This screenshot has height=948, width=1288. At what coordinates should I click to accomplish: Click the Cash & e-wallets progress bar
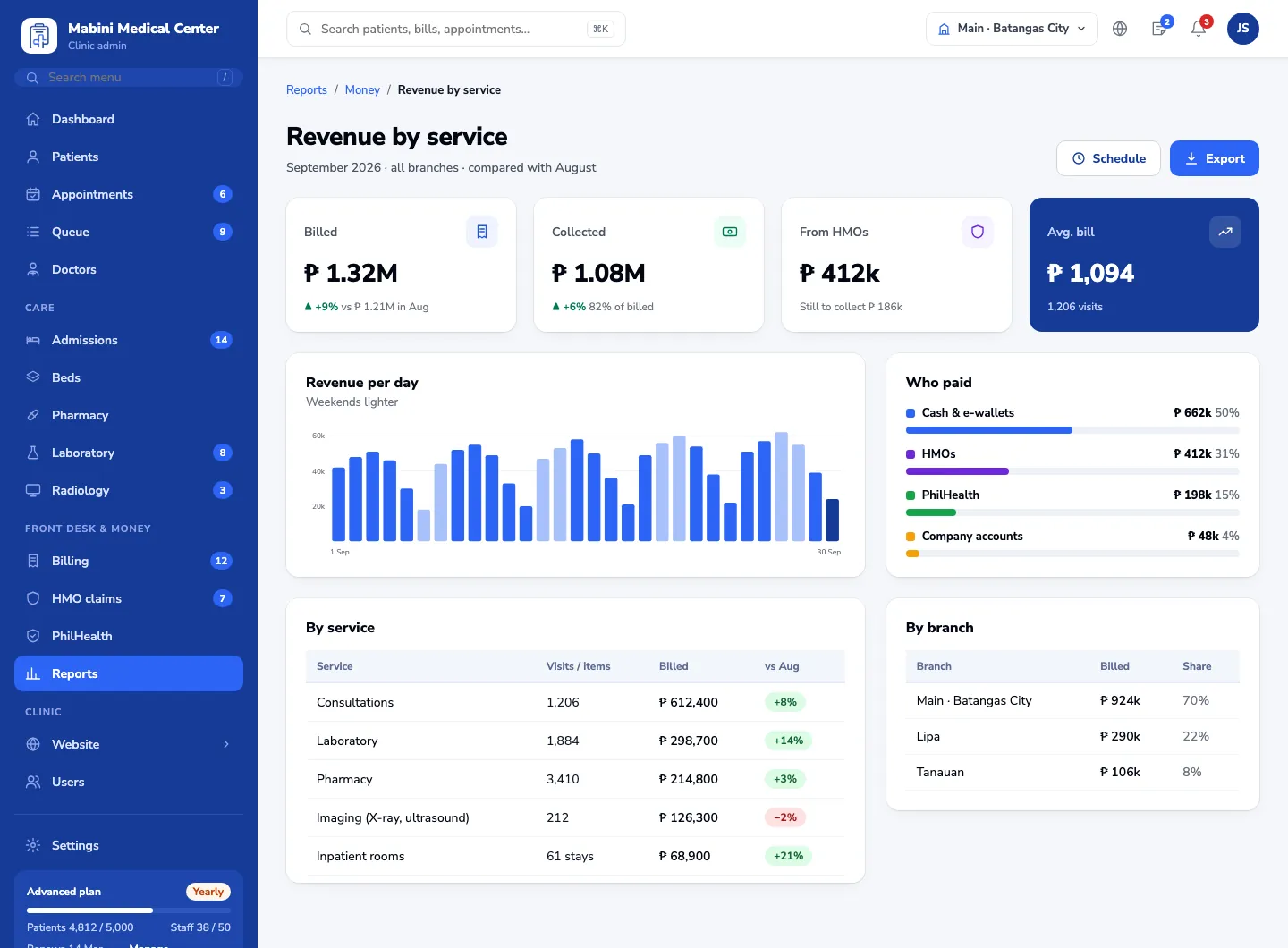[x=1072, y=430]
